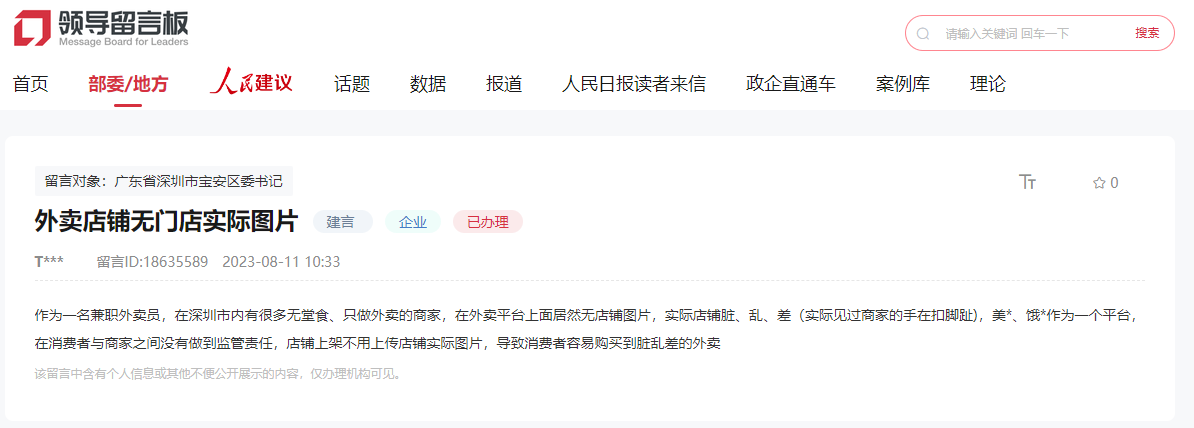Select the 理论 theory tab
Screen dimensions: 1194x428
click(988, 84)
